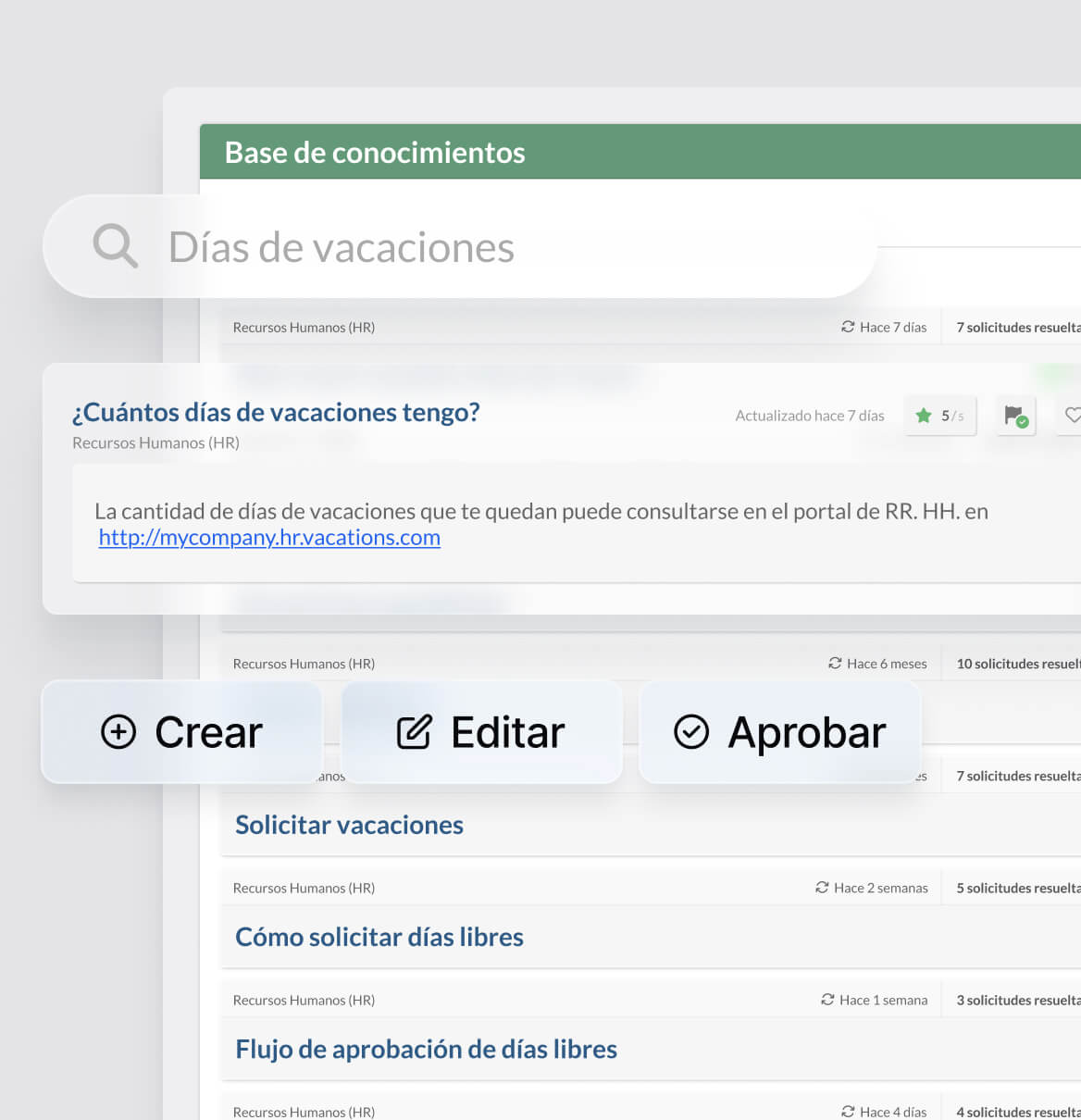Focus the "Días de vacaciones" search field
This screenshot has height=1120, width=1081.
(x=459, y=246)
